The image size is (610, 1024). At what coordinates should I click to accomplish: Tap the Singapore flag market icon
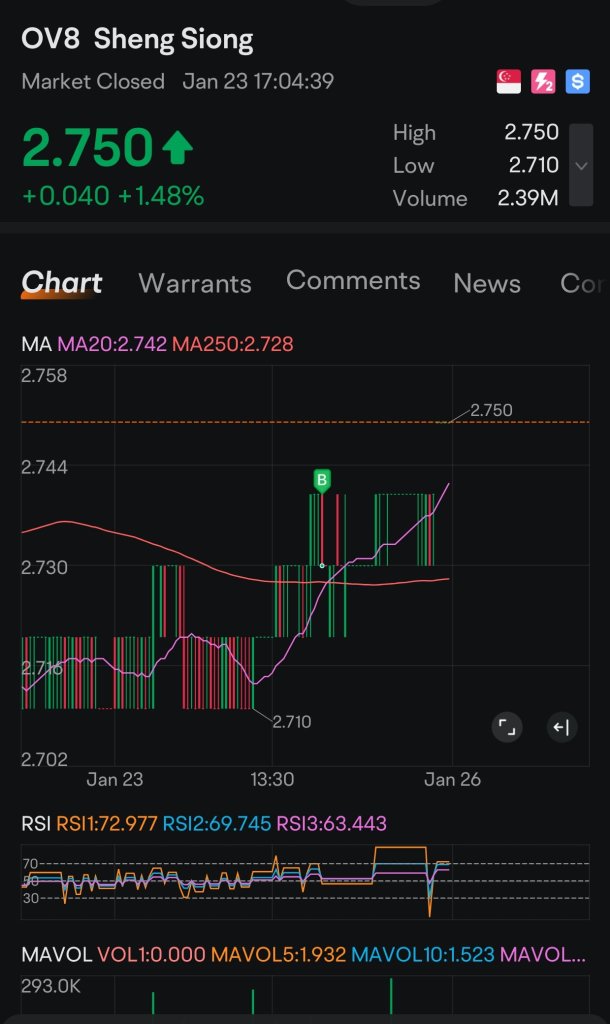click(509, 82)
